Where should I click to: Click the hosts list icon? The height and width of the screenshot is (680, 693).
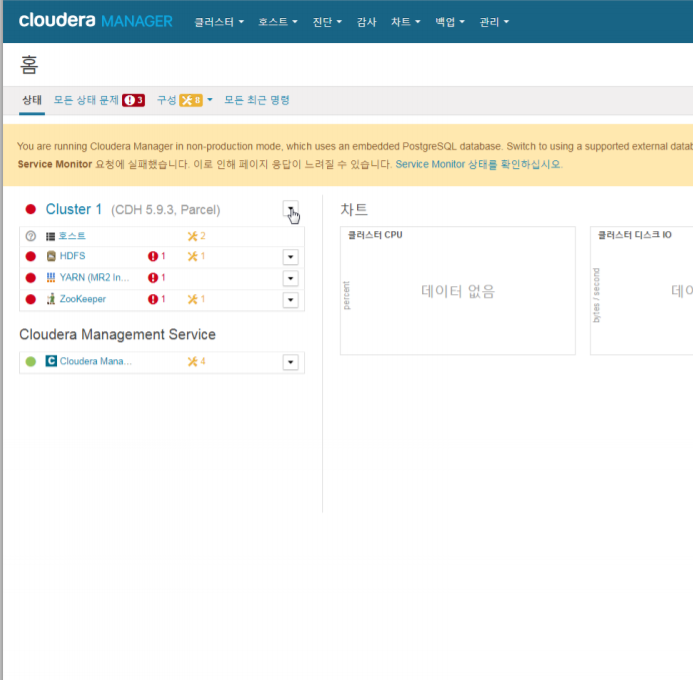[50, 236]
